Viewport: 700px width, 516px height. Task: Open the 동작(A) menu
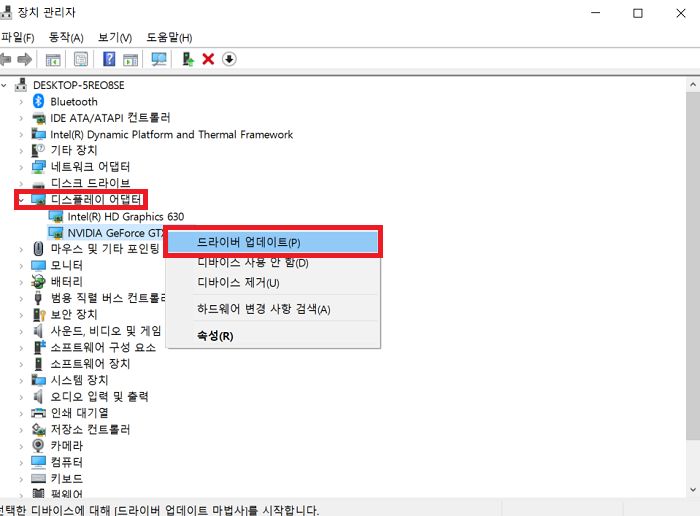click(66, 37)
